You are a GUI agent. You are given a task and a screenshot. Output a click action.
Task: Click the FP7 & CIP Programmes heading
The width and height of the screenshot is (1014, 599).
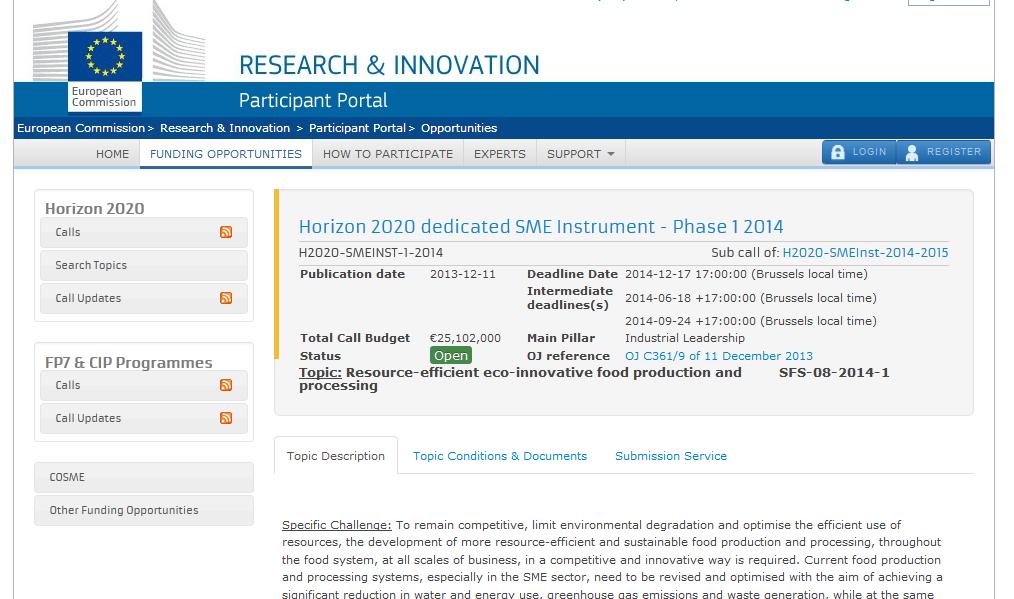[x=129, y=362]
